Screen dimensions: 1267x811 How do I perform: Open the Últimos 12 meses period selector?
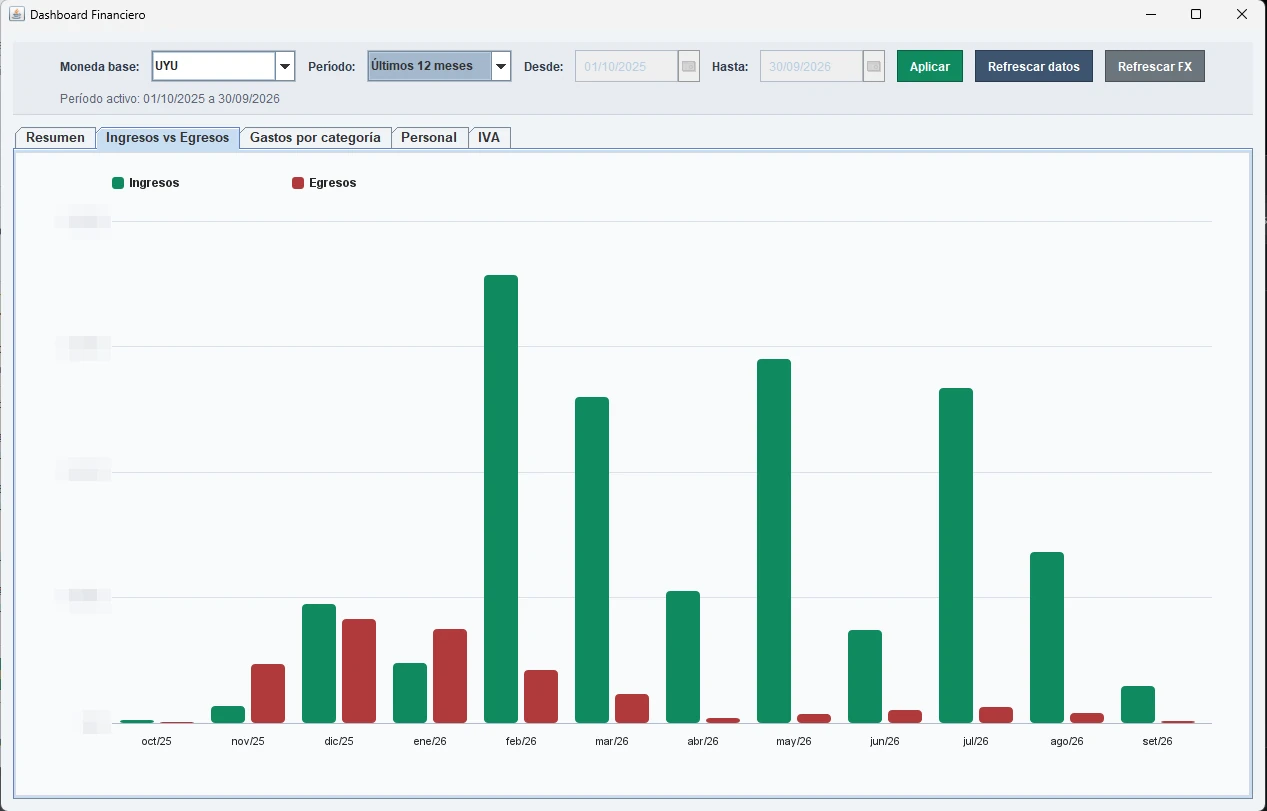click(x=439, y=66)
